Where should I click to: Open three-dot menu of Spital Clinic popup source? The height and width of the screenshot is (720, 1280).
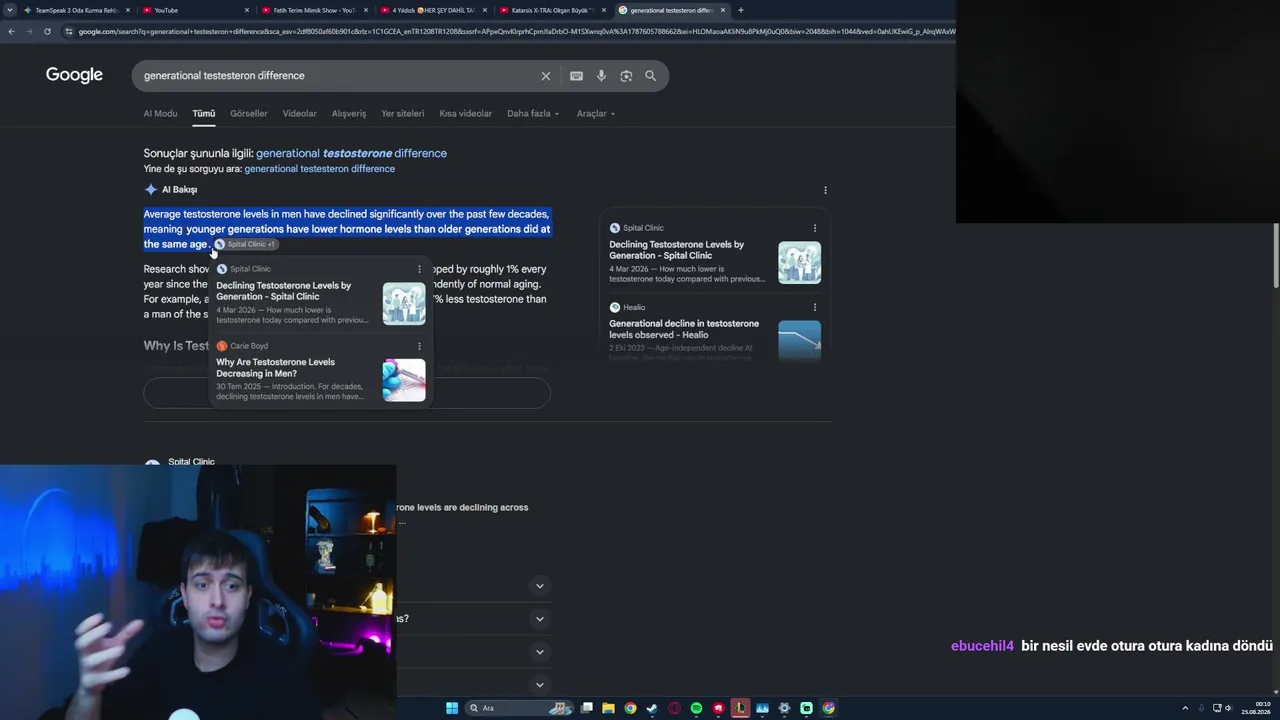(419, 269)
